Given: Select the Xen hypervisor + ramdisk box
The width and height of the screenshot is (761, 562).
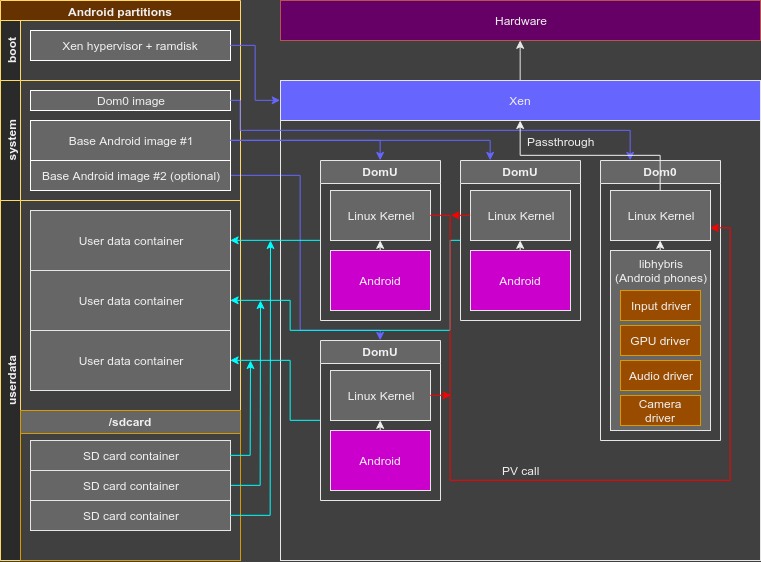Looking at the screenshot, I should [x=130, y=46].
